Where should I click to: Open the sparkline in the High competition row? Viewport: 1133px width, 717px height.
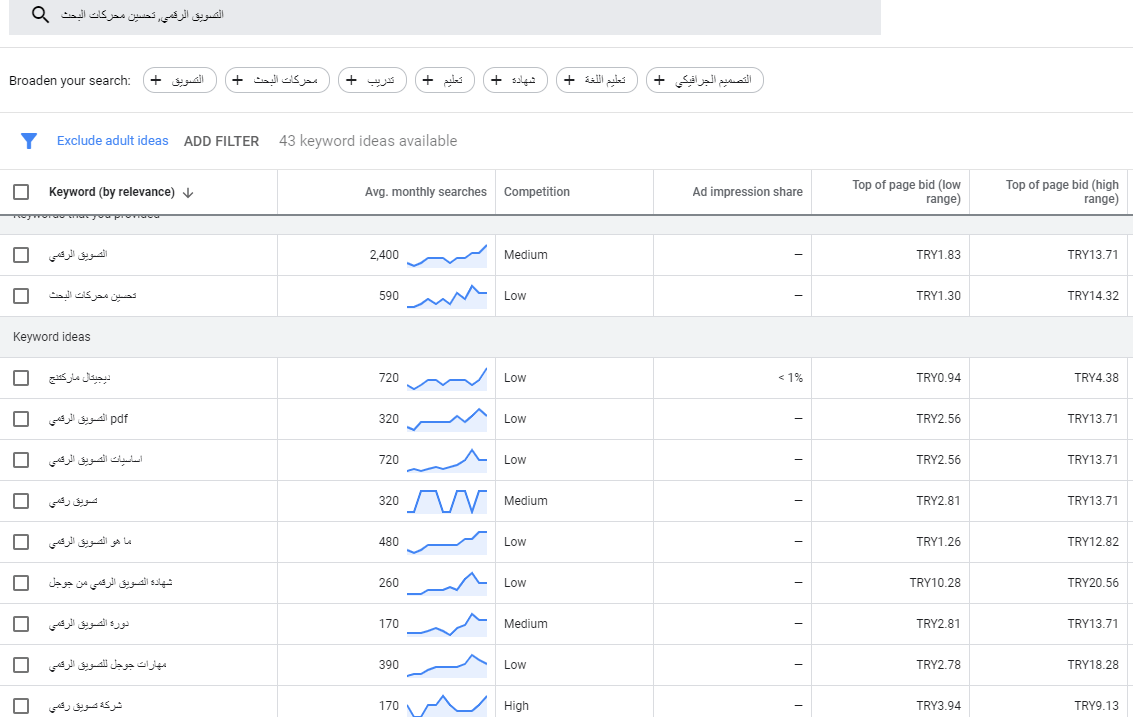pos(447,705)
